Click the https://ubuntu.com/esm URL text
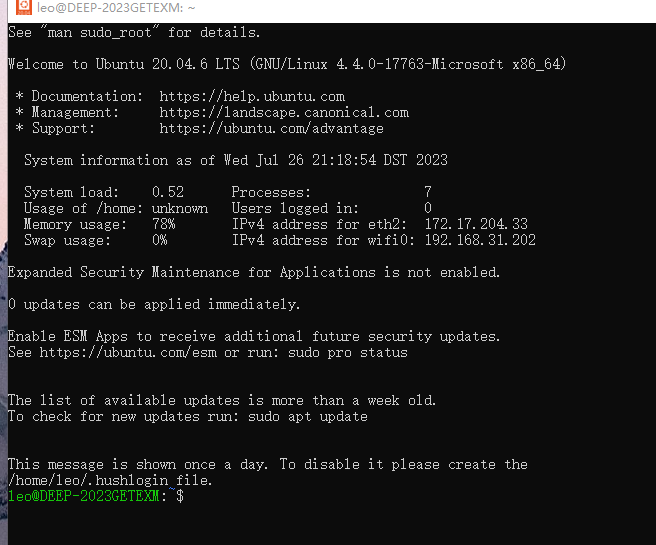Screen dimensions: 656x545 pos(128,353)
